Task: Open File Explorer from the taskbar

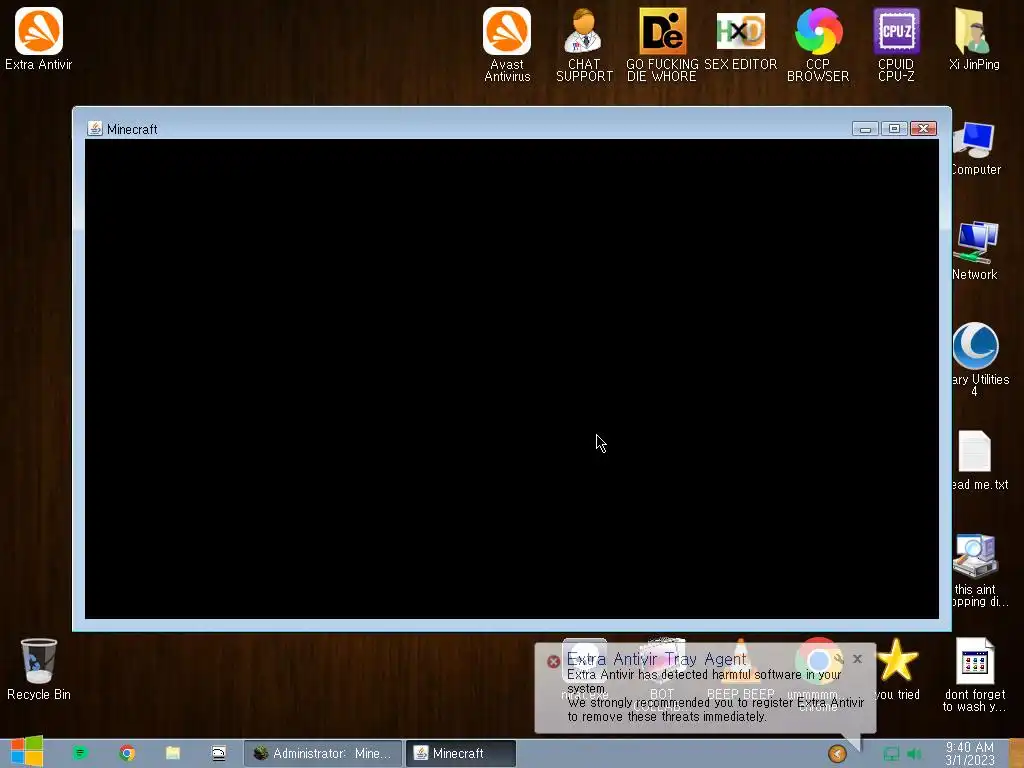Action: tap(173, 753)
